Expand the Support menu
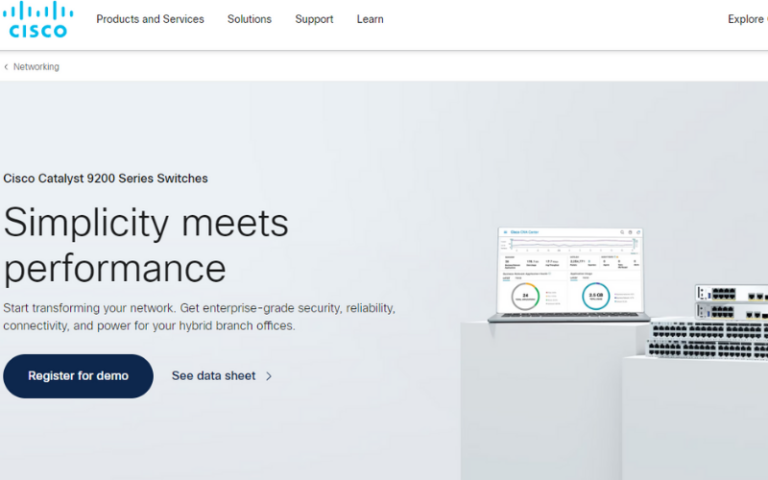Image resolution: width=768 pixels, height=480 pixels. (x=314, y=19)
